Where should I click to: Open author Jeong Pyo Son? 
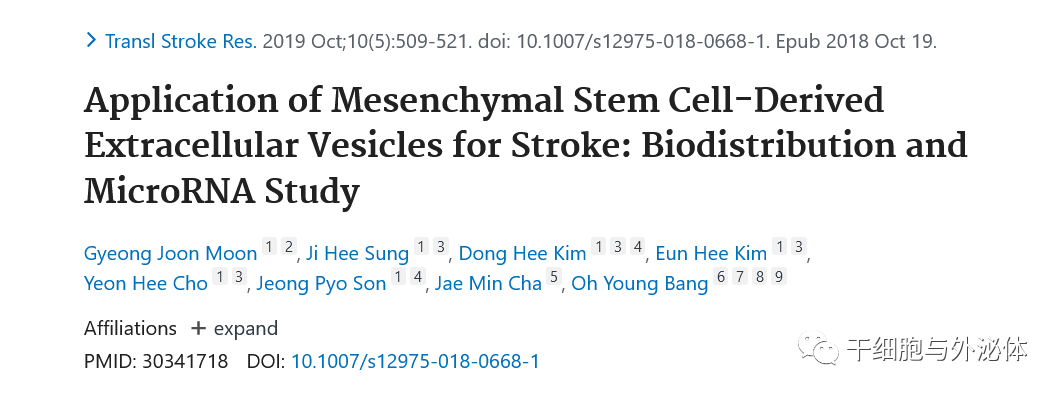(x=321, y=284)
